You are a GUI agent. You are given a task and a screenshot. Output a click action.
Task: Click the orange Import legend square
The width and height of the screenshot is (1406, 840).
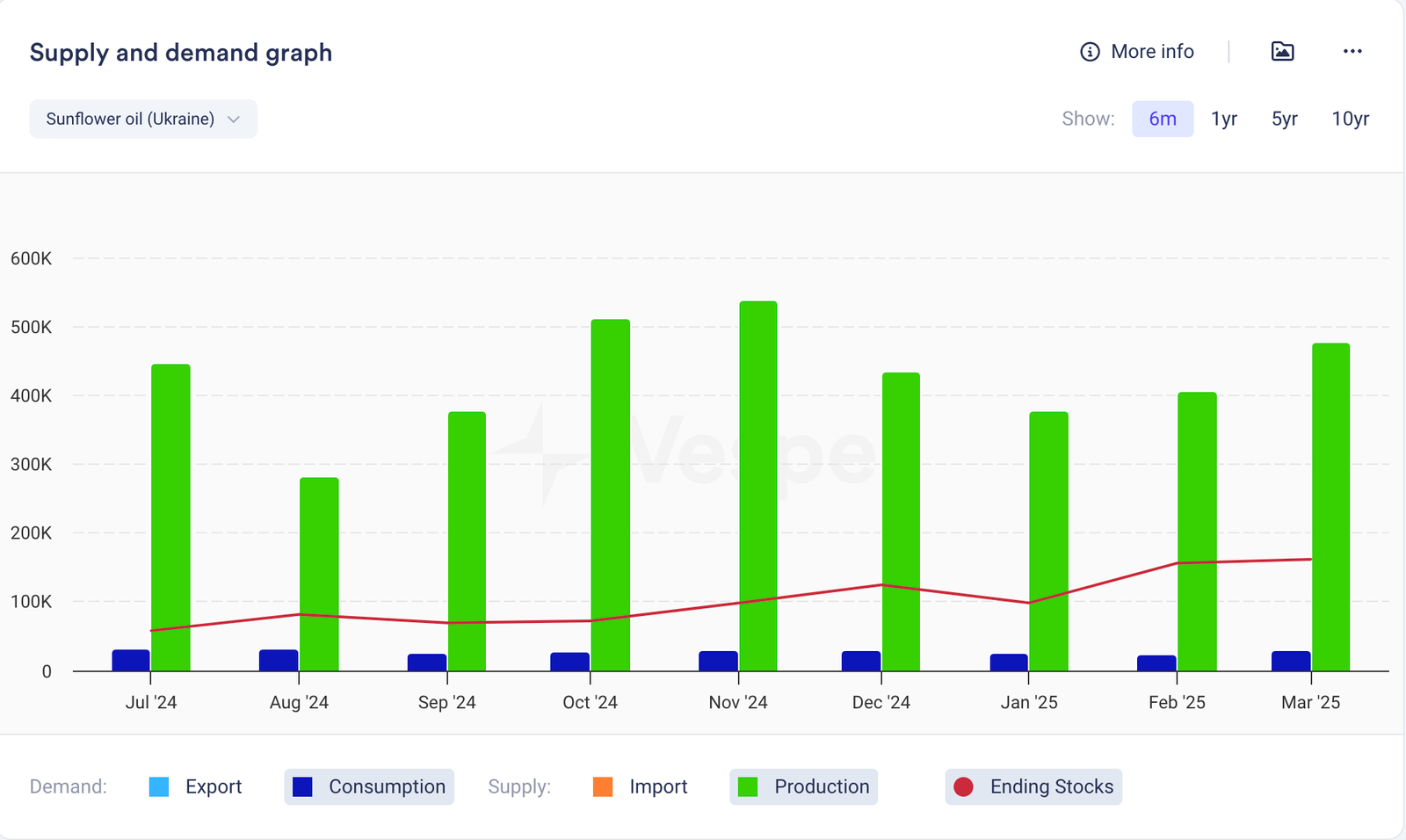[x=603, y=787]
